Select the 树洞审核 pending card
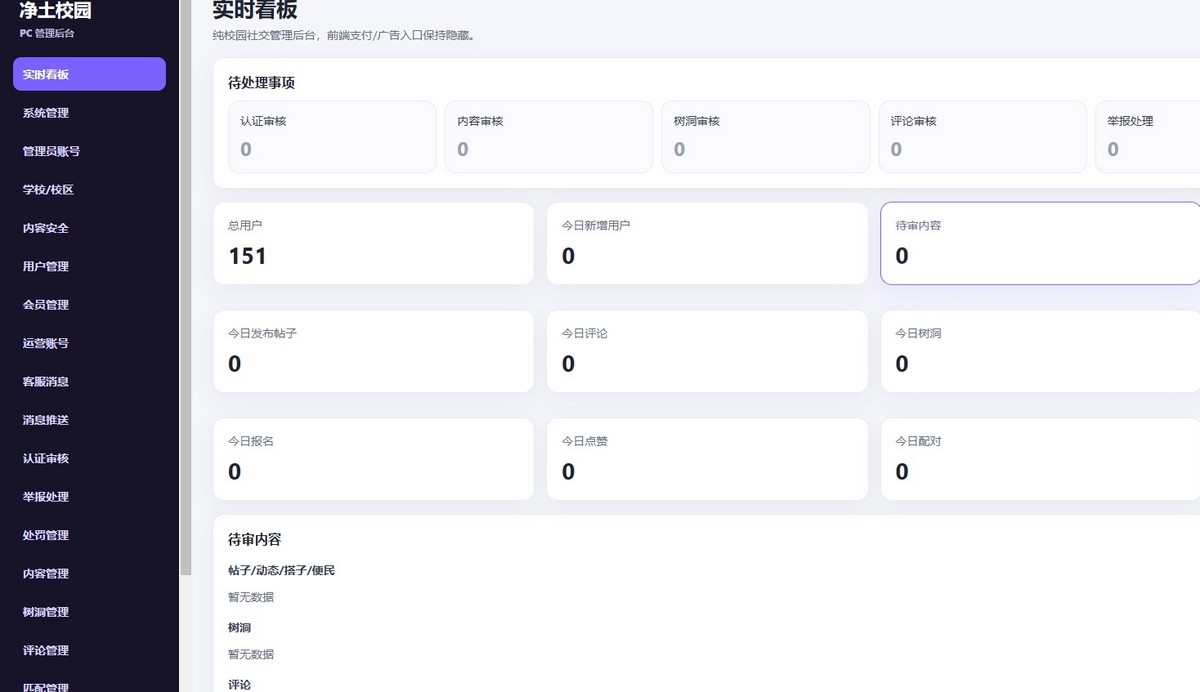 click(x=766, y=136)
